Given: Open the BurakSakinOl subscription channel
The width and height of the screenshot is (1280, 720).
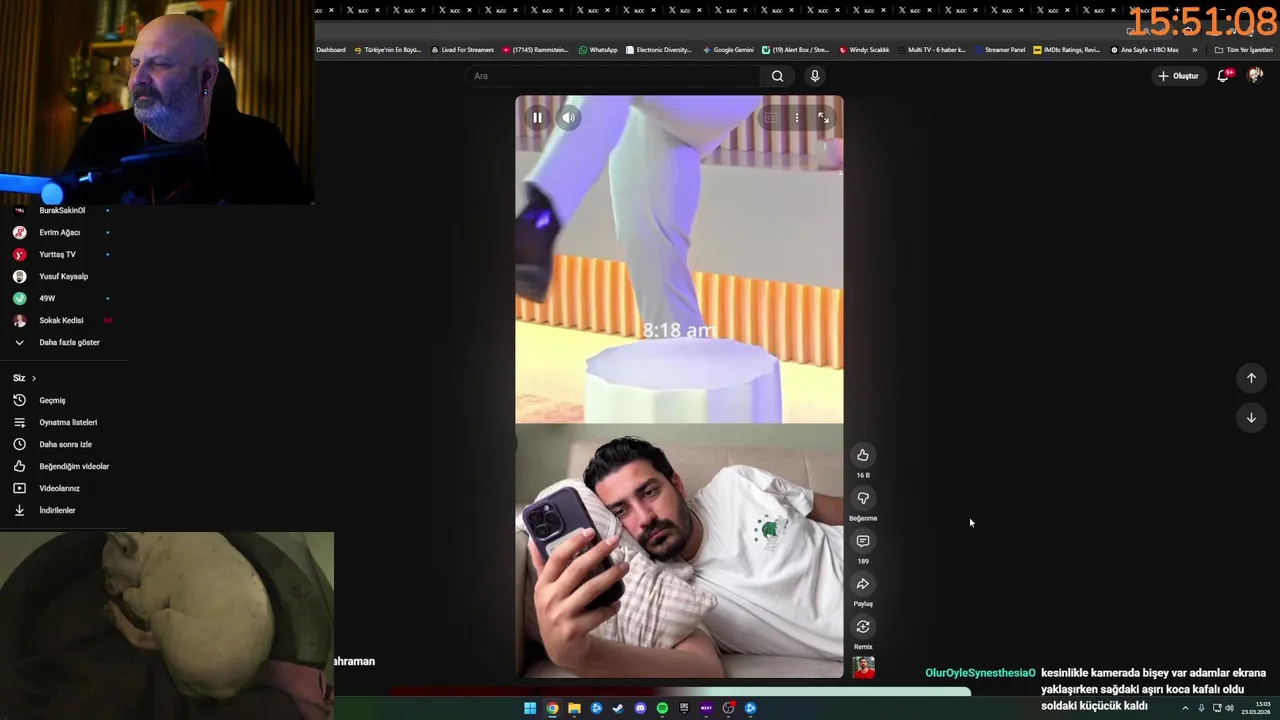Looking at the screenshot, I should (62, 211).
